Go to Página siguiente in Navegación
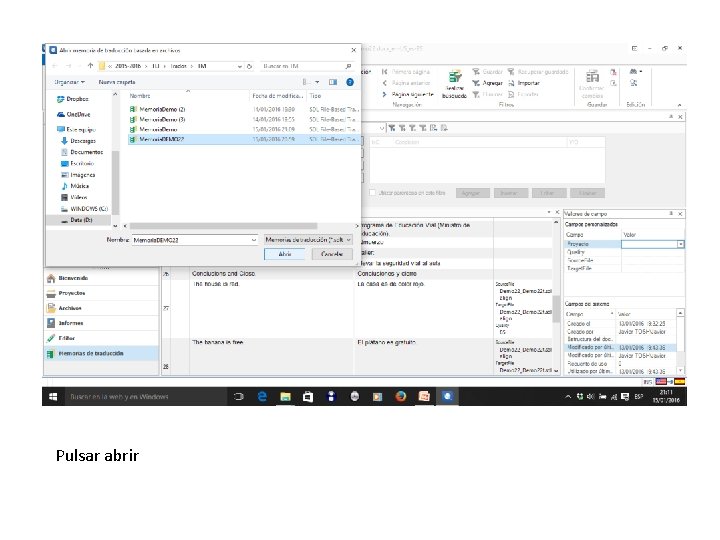720x540 pixels. pyautogui.click(x=408, y=94)
